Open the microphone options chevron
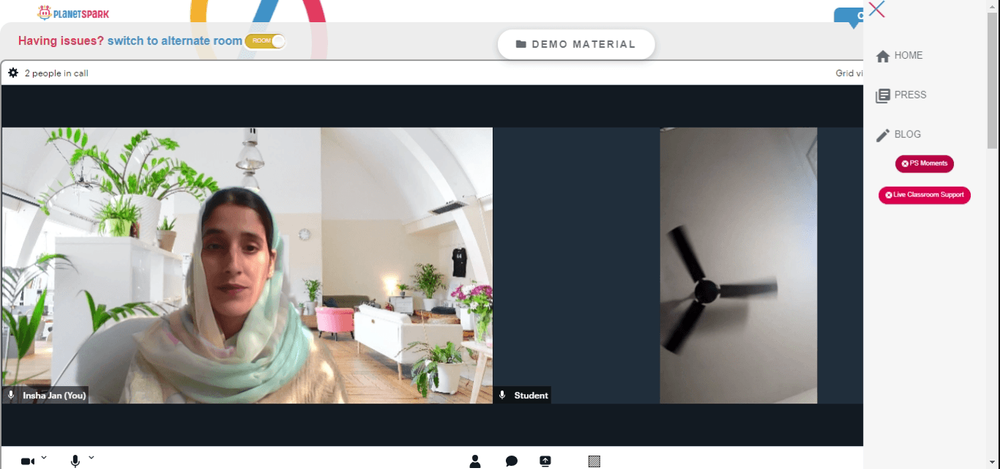The width and height of the screenshot is (1000, 469). [x=91, y=458]
